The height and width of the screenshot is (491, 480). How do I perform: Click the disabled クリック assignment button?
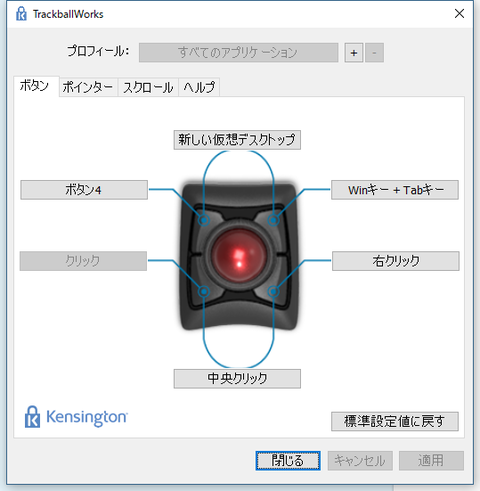83,261
